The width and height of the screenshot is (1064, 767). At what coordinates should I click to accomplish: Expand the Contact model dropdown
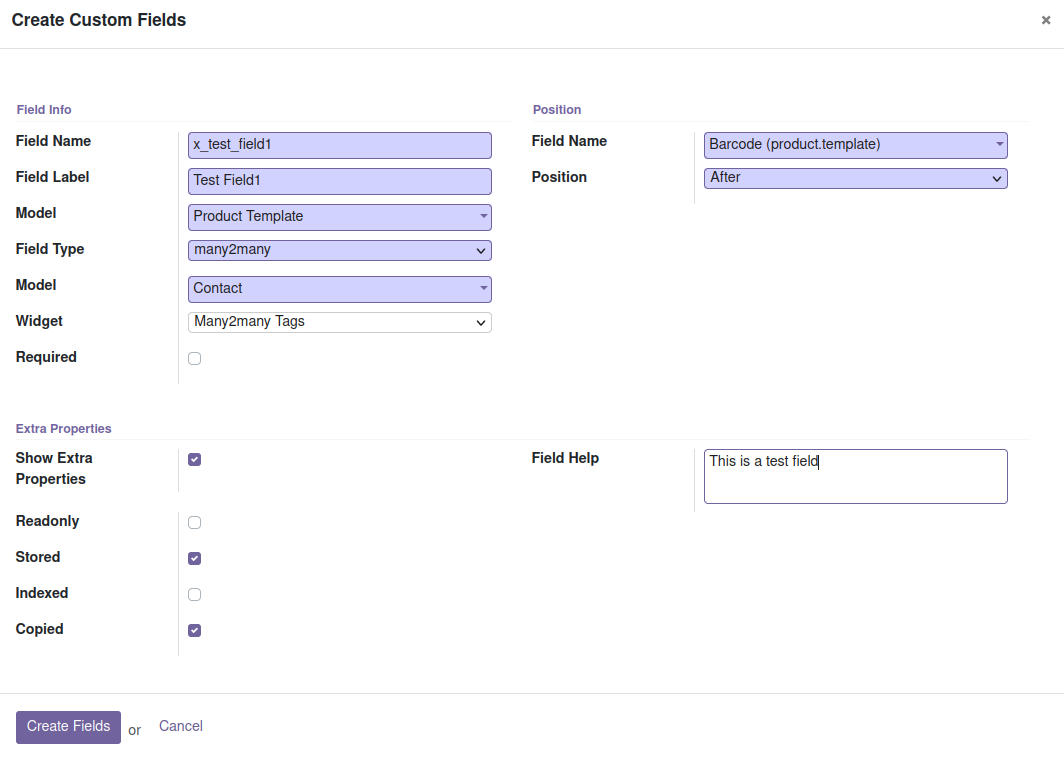coord(340,289)
